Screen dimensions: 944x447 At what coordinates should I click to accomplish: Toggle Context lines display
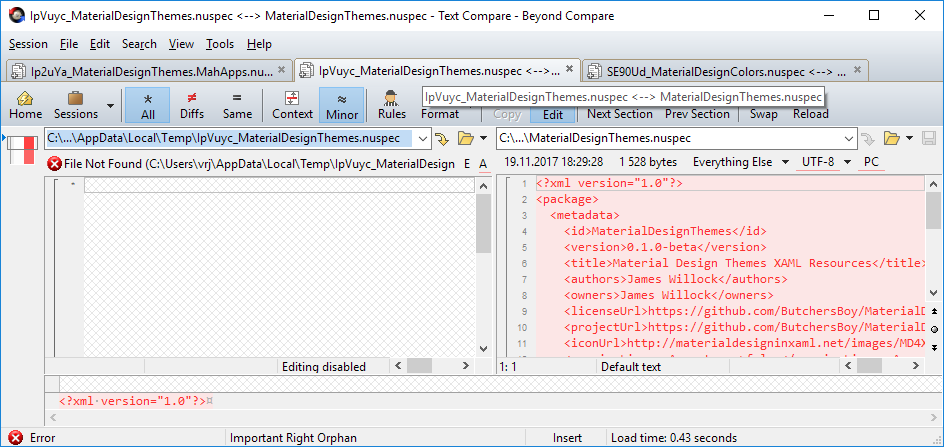(x=293, y=105)
